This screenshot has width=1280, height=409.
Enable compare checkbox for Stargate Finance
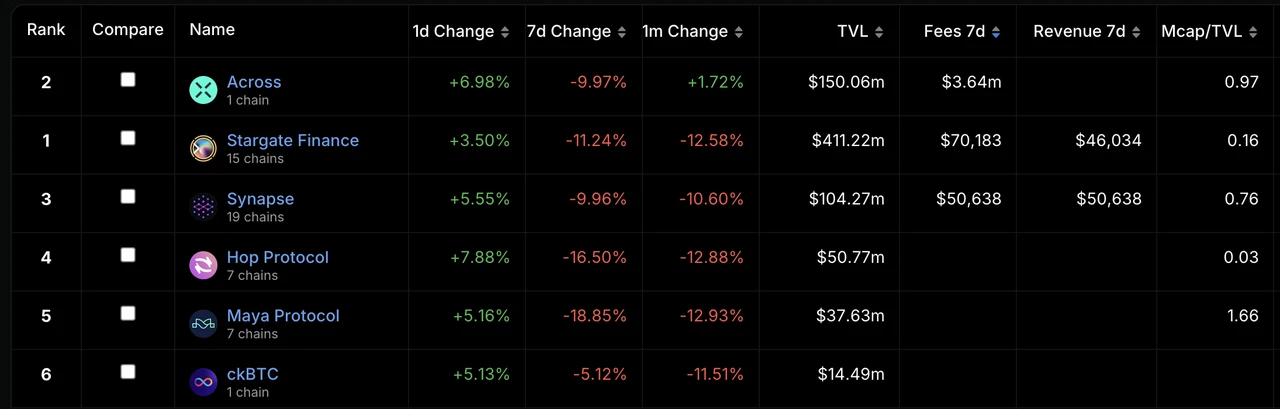pos(128,138)
